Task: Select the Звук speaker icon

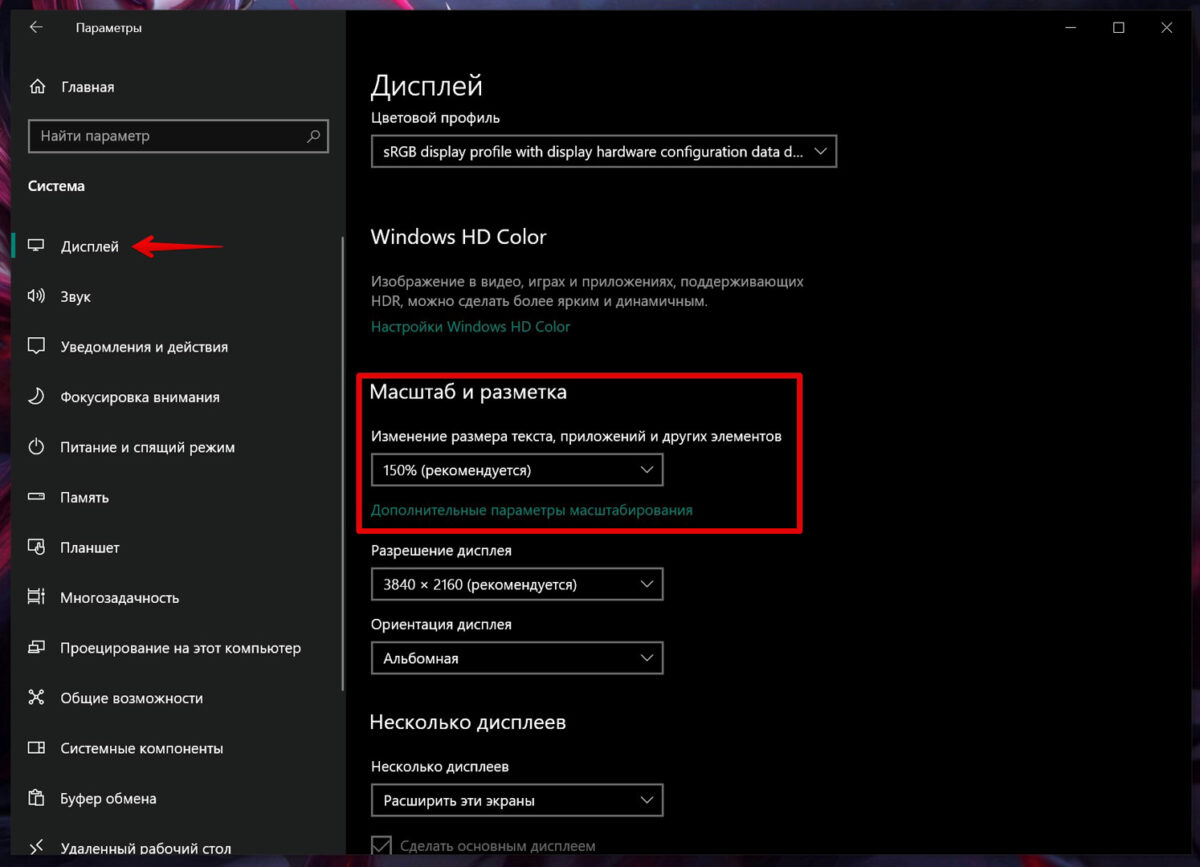Action: tap(37, 297)
